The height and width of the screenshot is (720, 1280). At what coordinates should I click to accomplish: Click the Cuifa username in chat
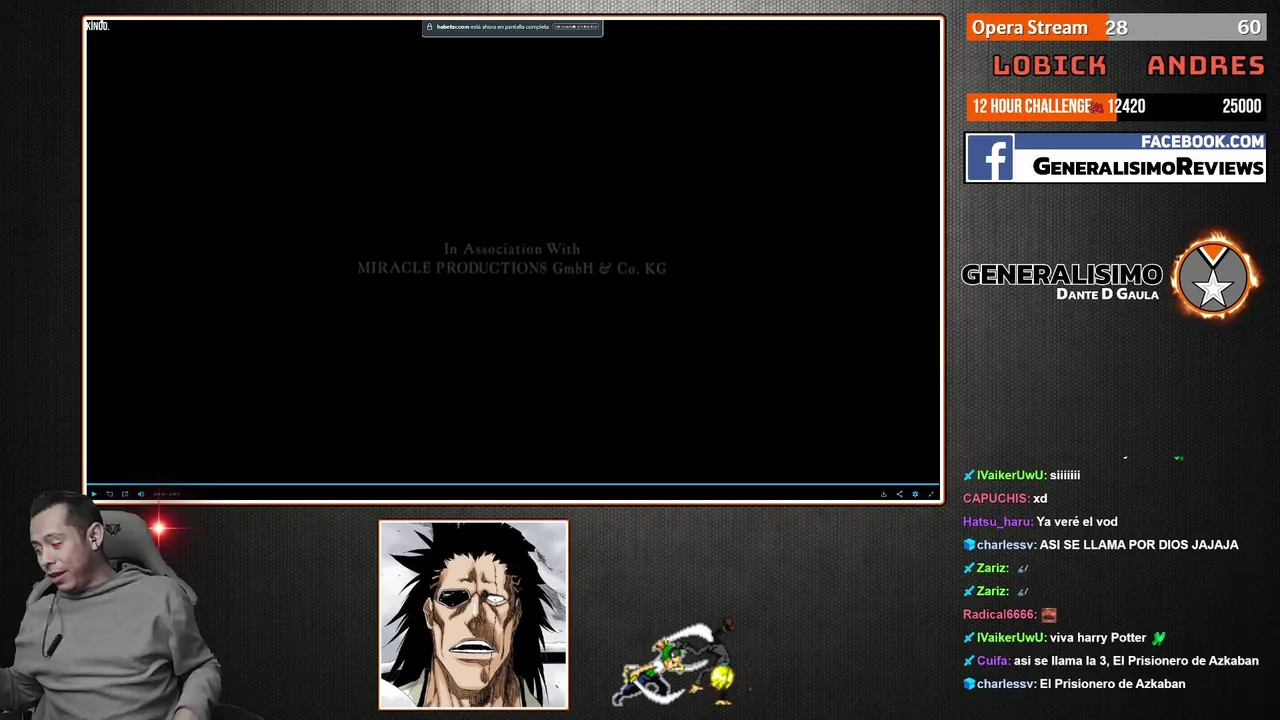992,660
